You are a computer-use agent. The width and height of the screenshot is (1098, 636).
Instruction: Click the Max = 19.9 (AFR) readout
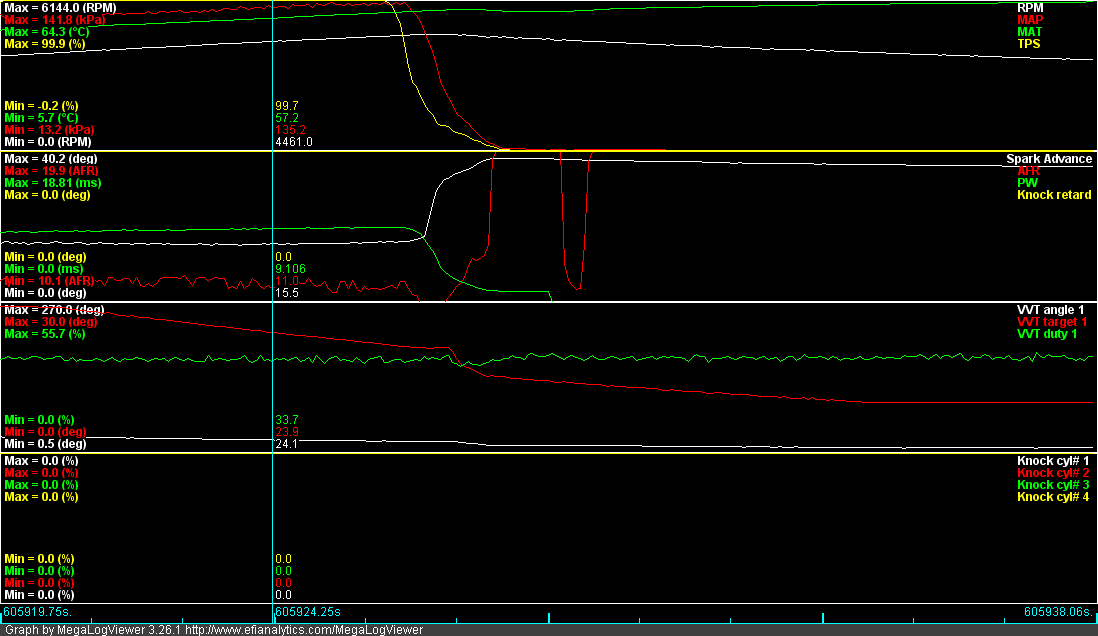(x=53, y=171)
